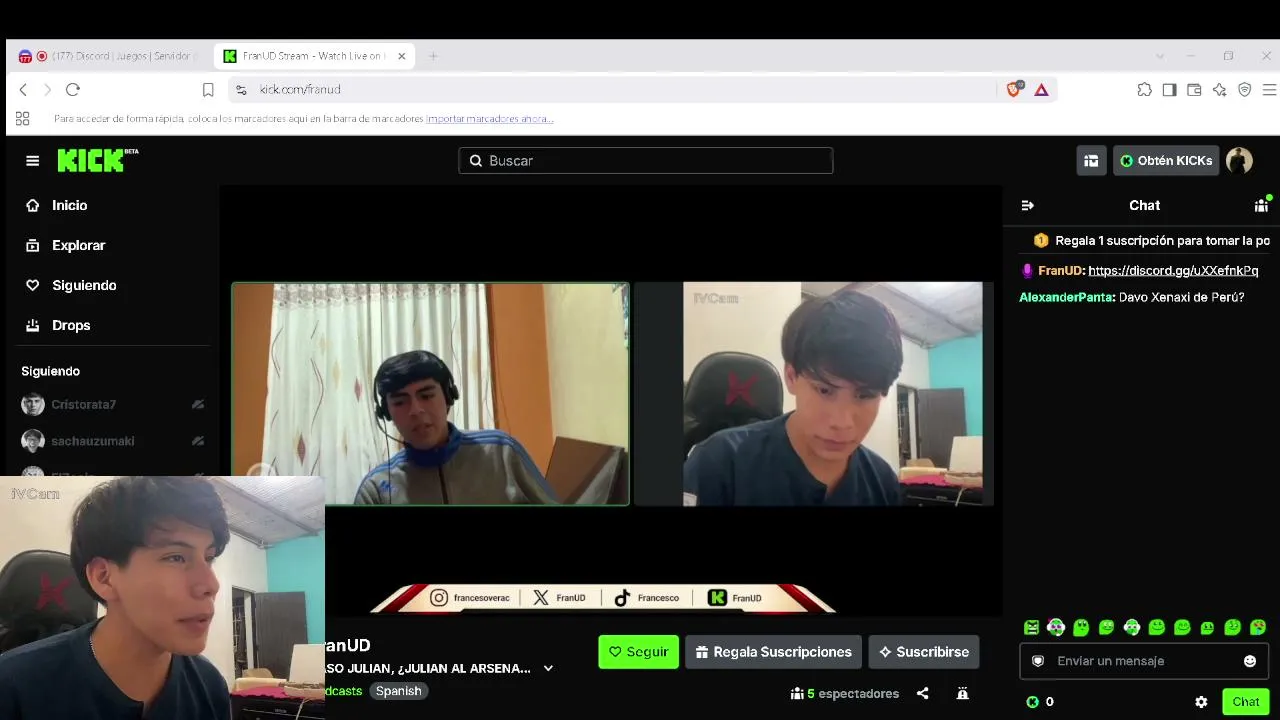This screenshot has height=720, width=1280.
Task: Switch to the Discord browser tab
Action: pos(109,56)
